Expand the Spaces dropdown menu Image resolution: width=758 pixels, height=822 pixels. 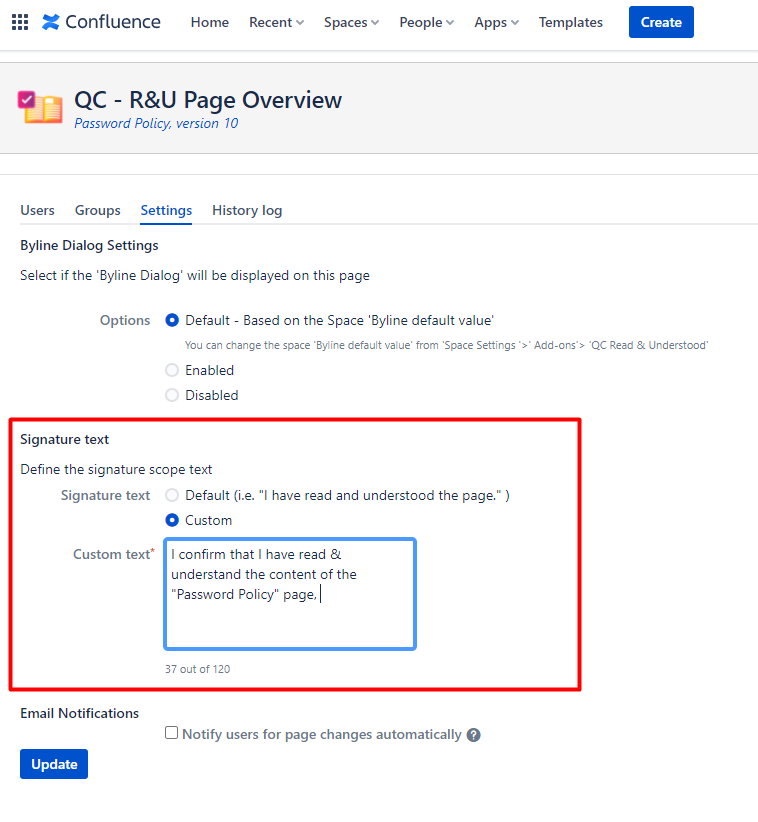pos(351,22)
